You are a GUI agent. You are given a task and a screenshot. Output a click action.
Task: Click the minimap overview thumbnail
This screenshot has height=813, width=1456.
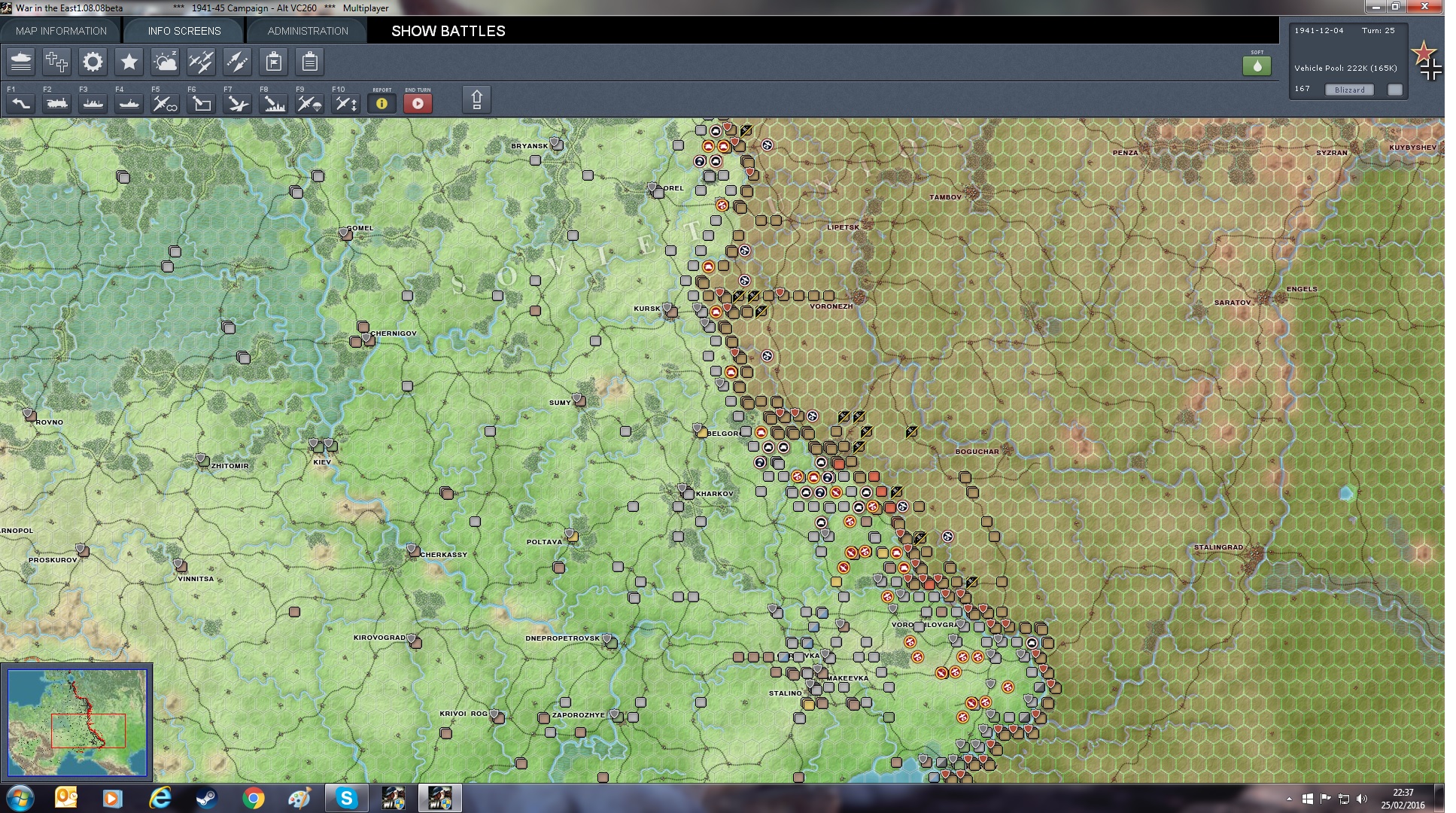(x=77, y=722)
